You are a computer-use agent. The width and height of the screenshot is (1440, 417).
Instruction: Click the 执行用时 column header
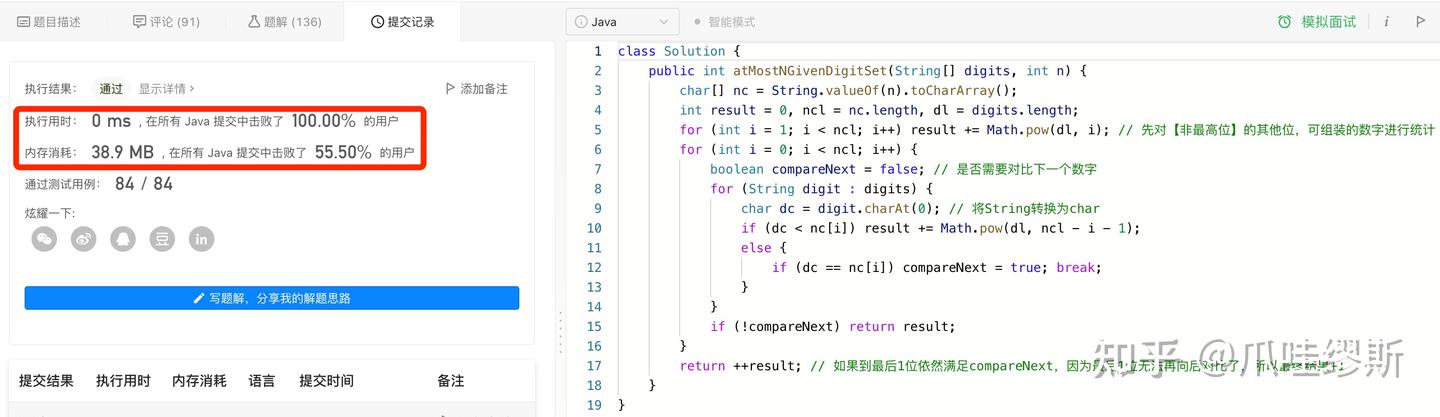(x=123, y=380)
